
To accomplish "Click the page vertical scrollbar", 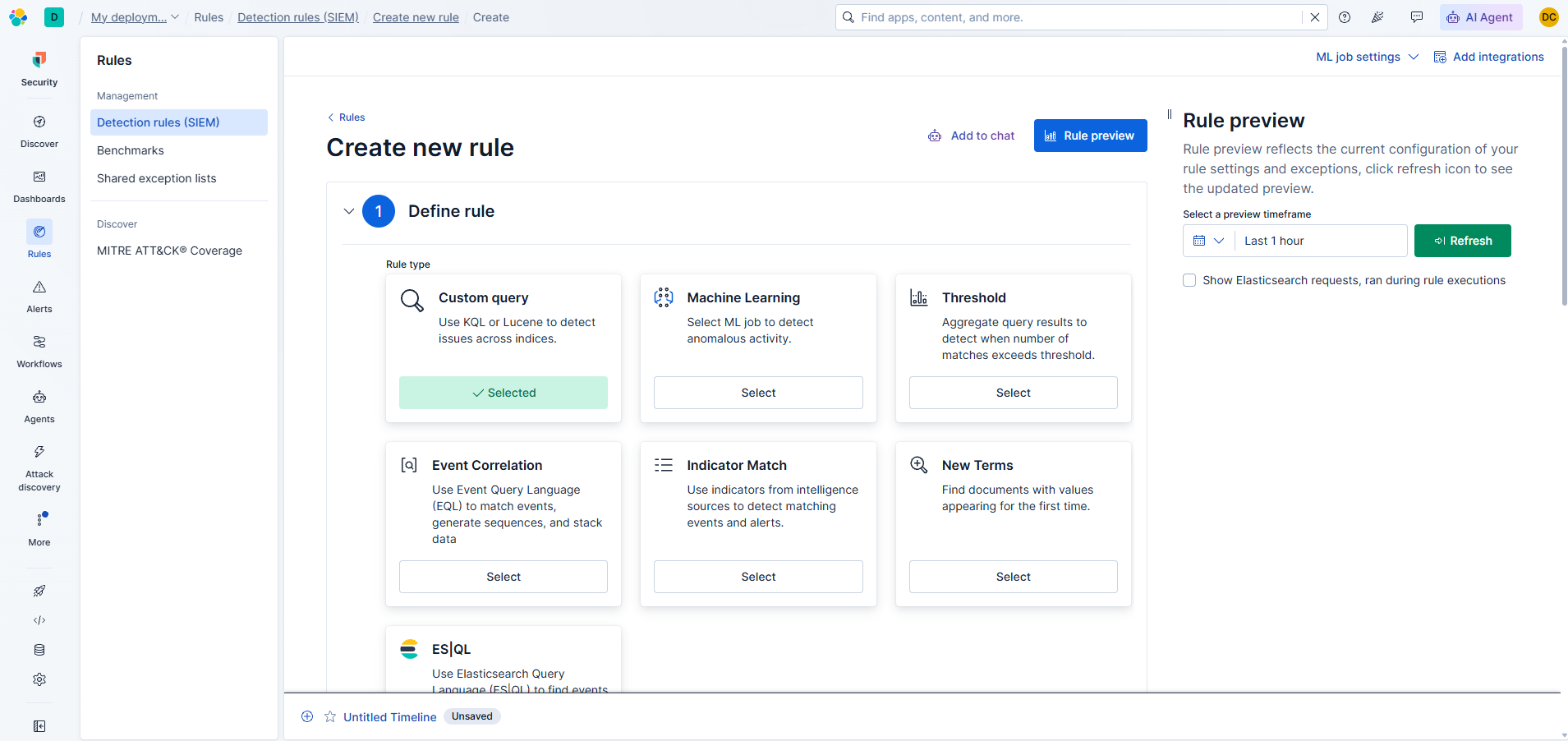I will pos(1564,177).
